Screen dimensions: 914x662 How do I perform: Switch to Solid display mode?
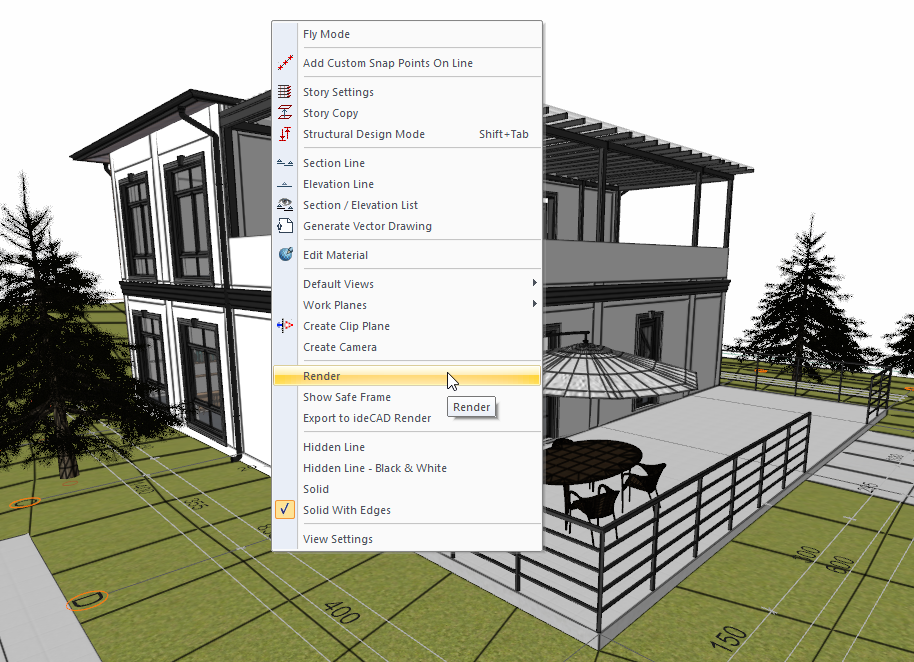click(316, 489)
